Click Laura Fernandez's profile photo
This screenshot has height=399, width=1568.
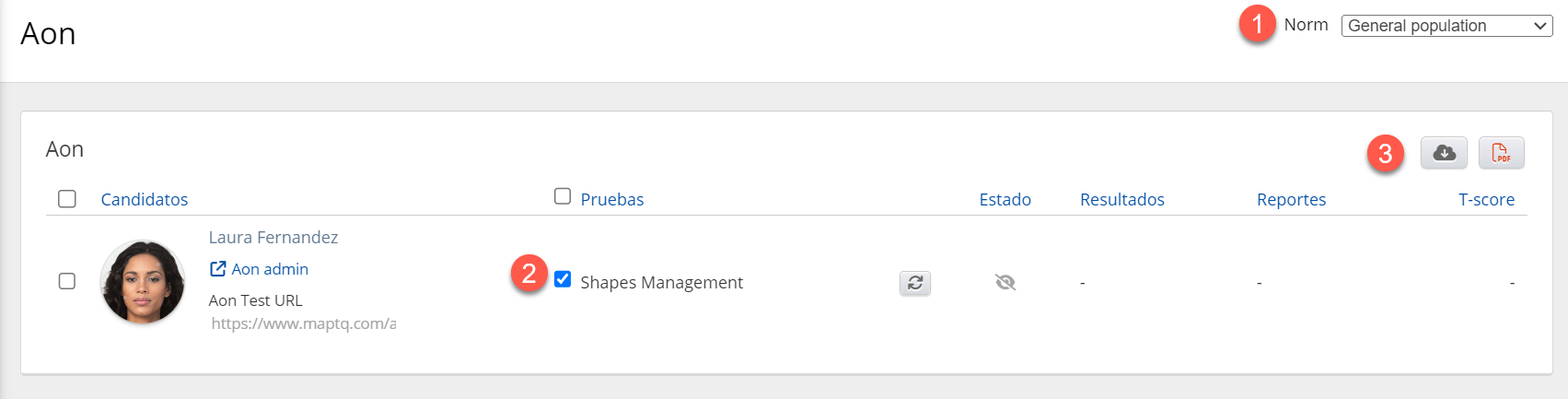tap(143, 282)
